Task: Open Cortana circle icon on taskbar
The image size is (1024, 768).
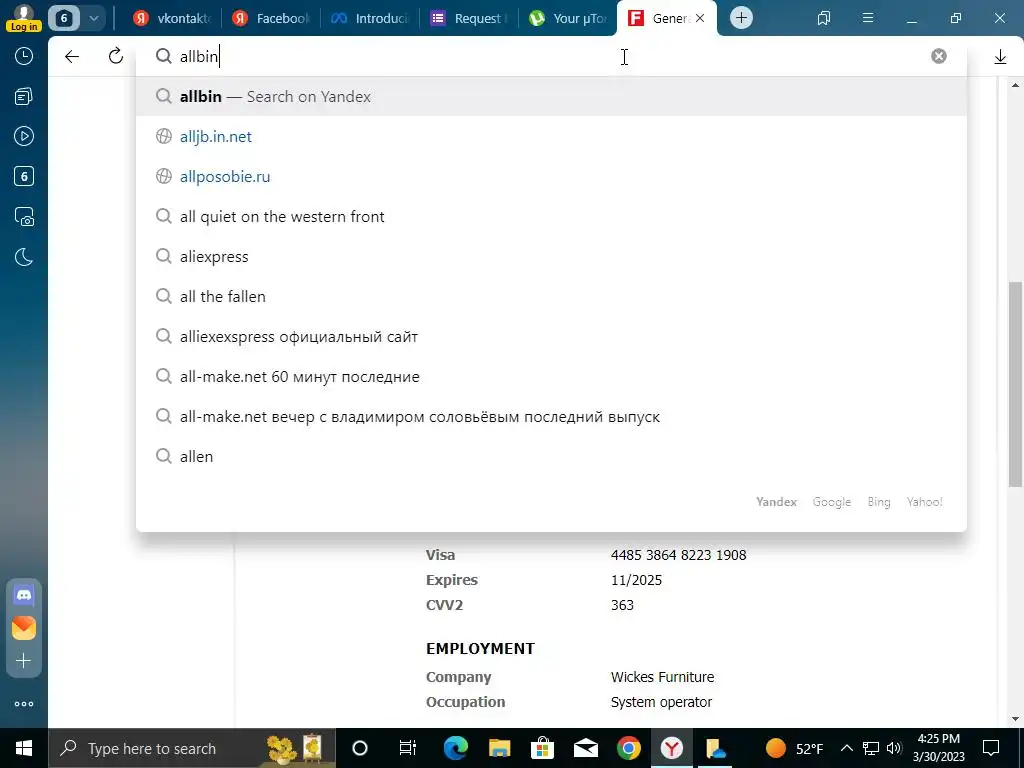Action: tap(360, 748)
